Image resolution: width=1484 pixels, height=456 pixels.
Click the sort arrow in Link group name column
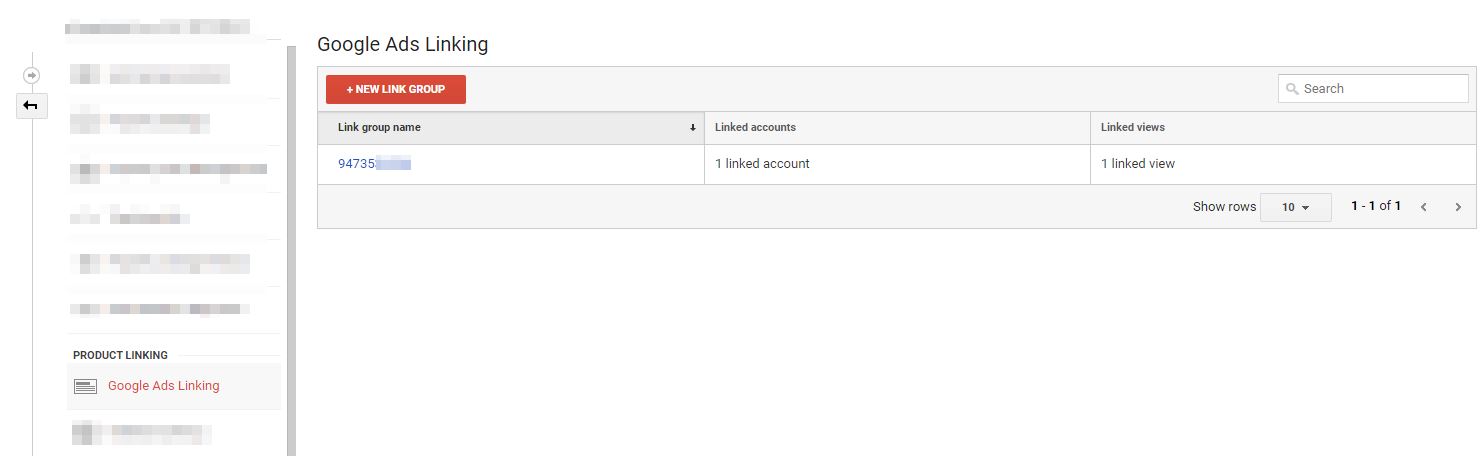[x=692, y=128]
